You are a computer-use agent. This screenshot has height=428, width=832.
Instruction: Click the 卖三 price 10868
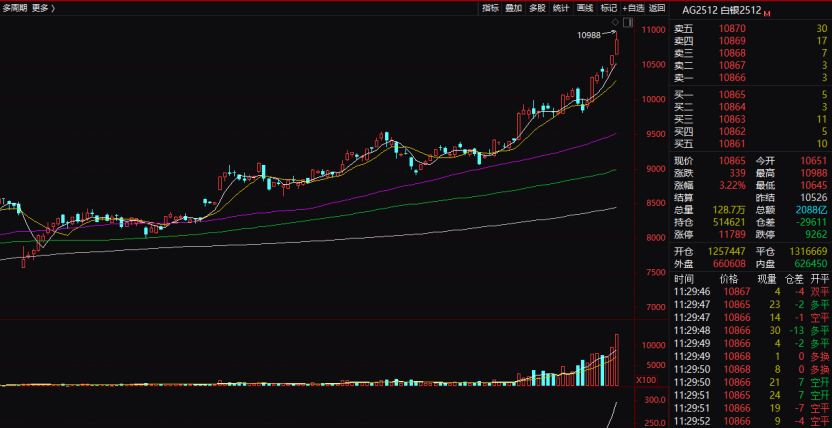(x=732, y=53)
